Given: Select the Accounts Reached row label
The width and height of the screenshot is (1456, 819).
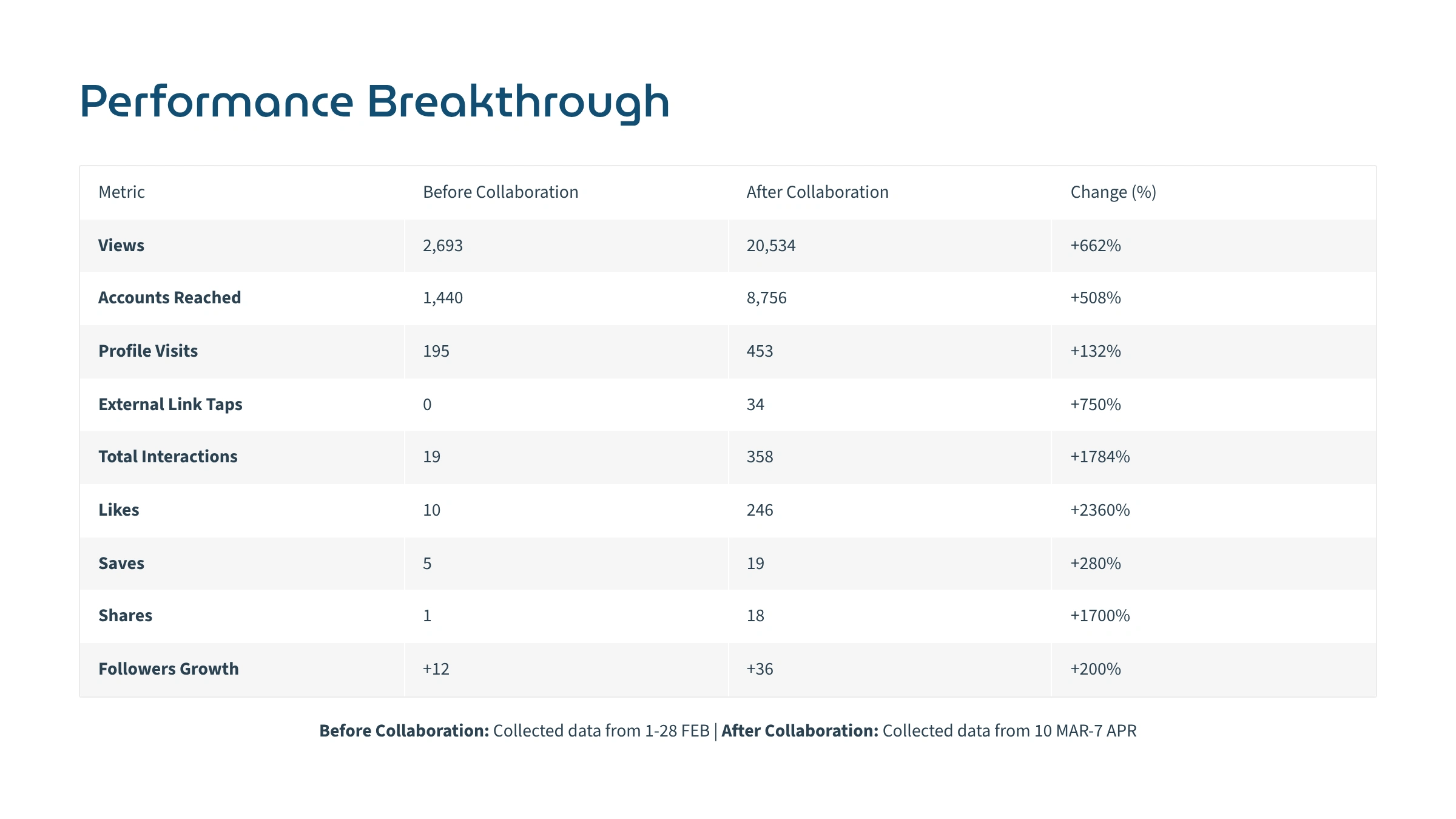Looking at the screenshot, I should 170,298.
